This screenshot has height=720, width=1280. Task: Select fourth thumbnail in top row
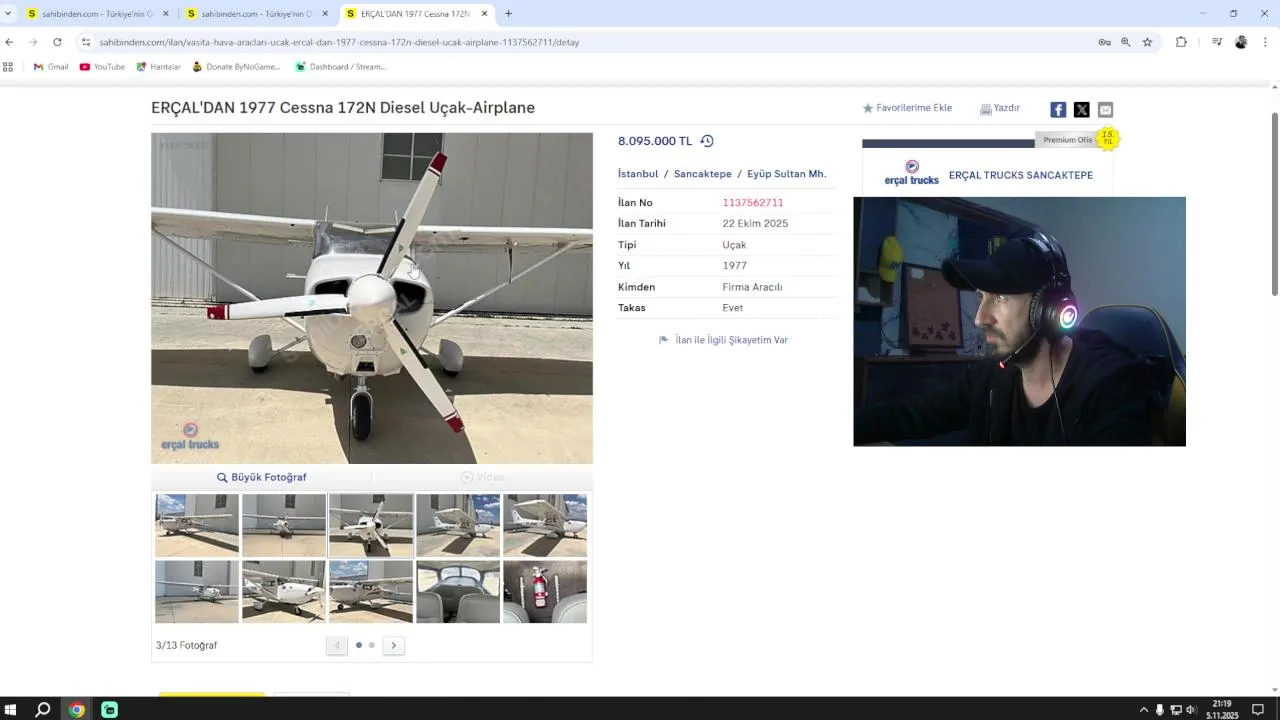click(458, 525)
